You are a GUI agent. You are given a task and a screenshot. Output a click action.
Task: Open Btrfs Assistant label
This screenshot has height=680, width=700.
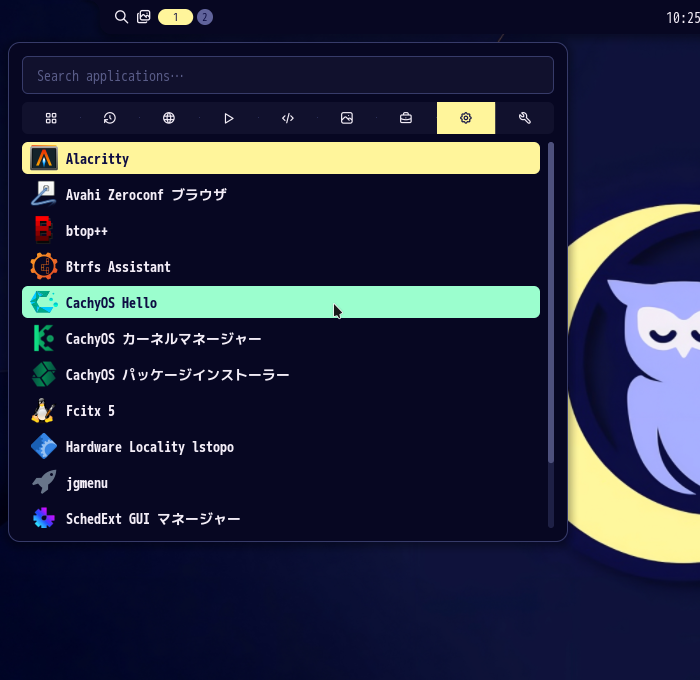[118, 267]
